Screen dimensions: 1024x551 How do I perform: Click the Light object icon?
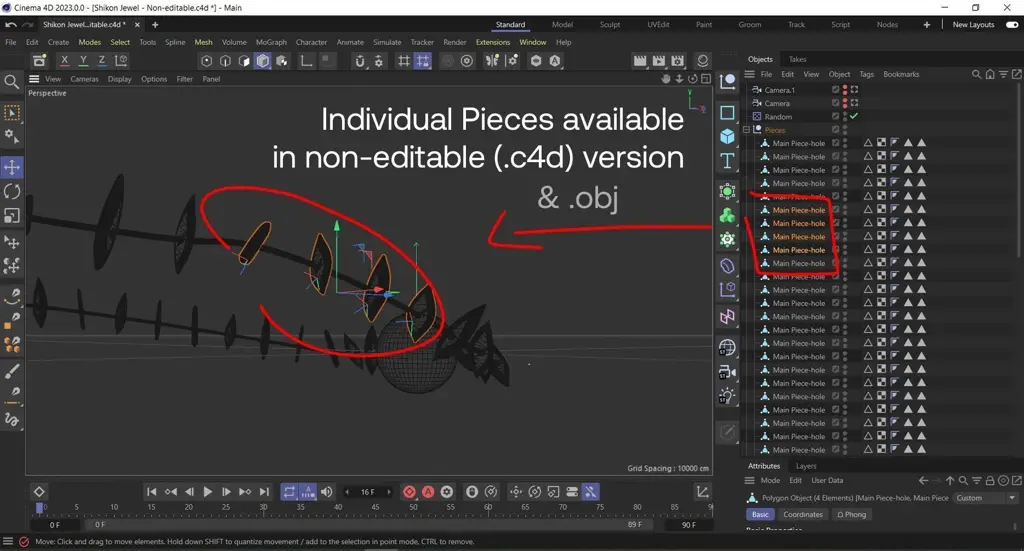click(727, 396)
